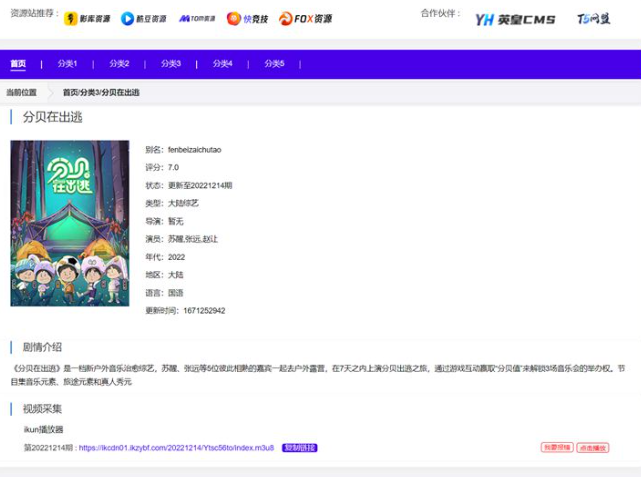
Task: Click the 我要报错 report button
Action: point(557,448)
